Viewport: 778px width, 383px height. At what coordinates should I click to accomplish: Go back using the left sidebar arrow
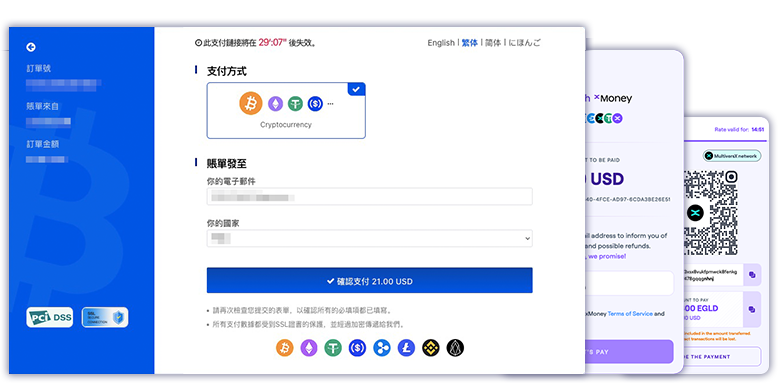pos(31,47)
